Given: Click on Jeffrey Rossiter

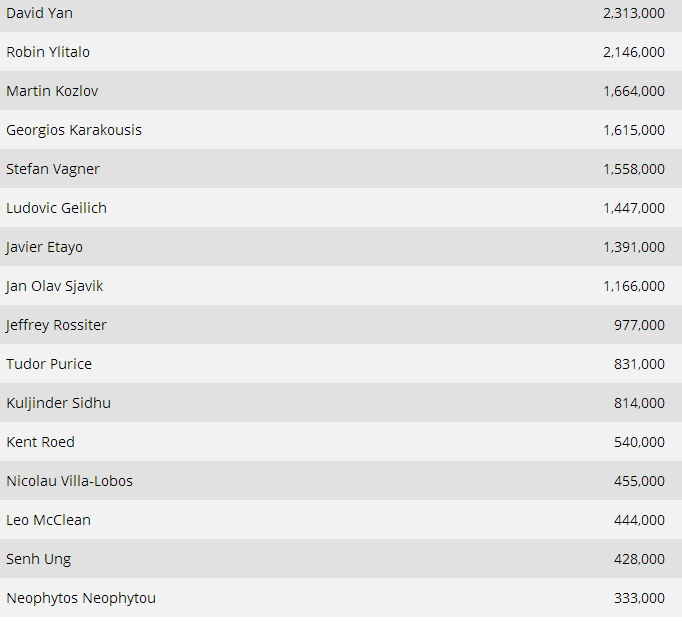Looking at the screenshot, I should (x=56, y=325).
